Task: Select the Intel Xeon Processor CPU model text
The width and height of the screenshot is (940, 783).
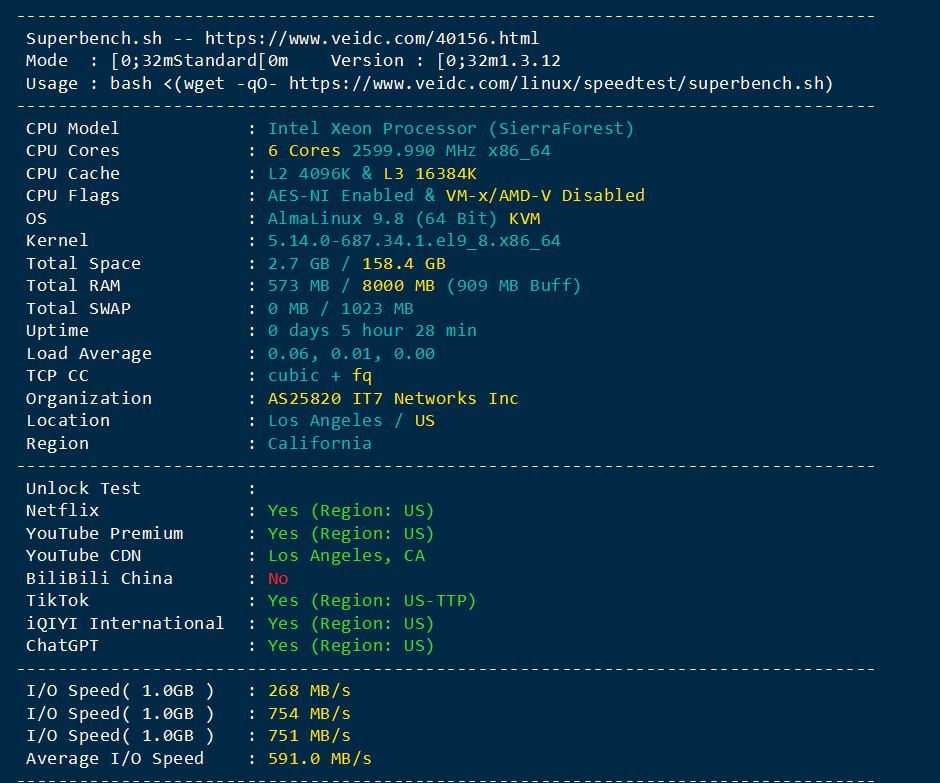Action: tap(450, 128)
